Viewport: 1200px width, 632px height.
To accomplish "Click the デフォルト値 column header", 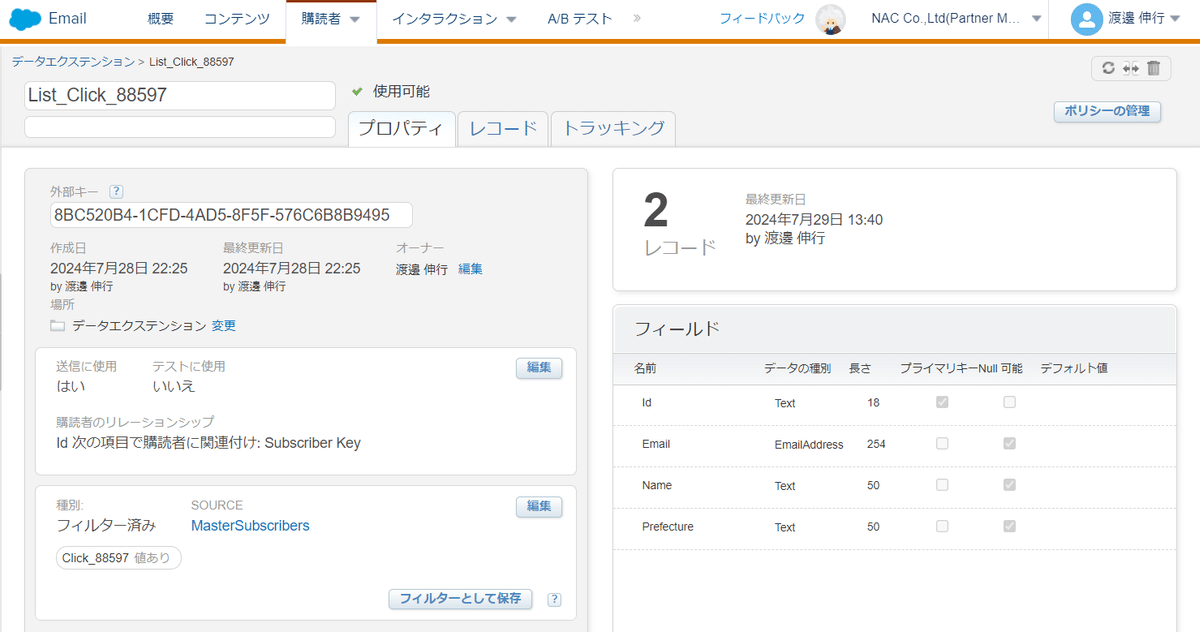I will tap(1074, 369).
